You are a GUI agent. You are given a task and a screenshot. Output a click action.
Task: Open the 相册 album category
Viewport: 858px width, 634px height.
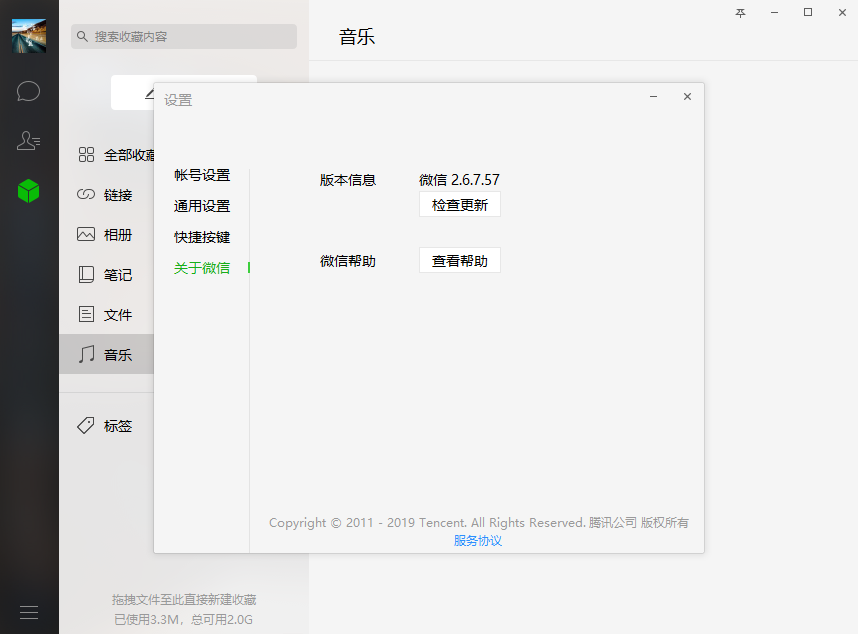pyautogui.click(x=107, y=235)
